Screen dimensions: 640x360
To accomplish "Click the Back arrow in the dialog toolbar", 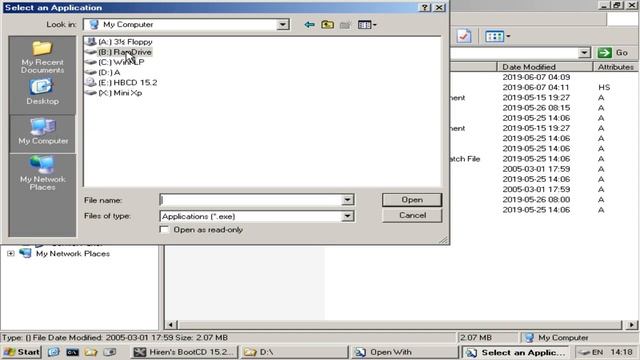I will 309,24.
